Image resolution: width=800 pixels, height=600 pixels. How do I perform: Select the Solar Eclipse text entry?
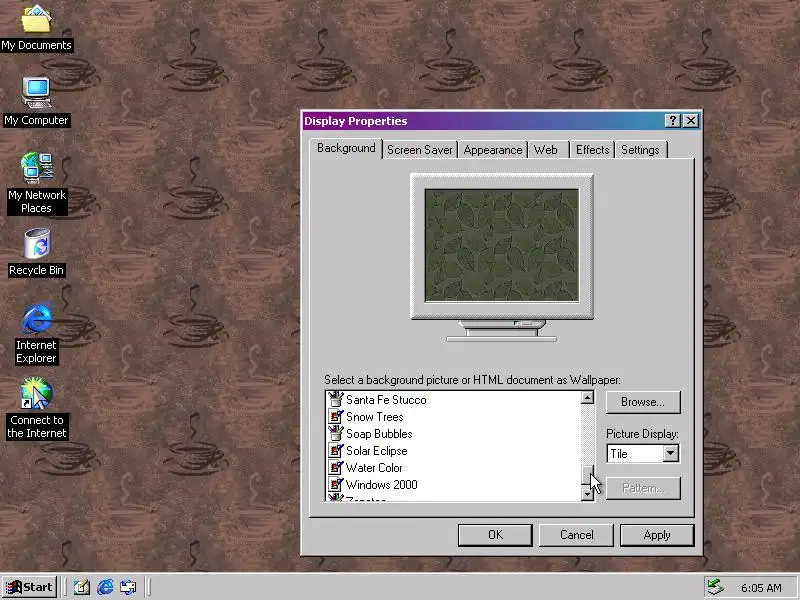click(377, 451)
